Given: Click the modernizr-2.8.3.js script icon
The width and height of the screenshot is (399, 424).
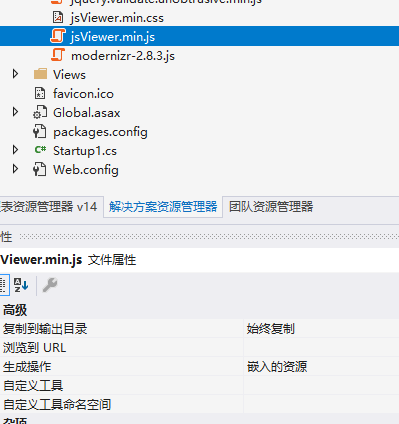Looking at the screenshot, I should point(58,55).
